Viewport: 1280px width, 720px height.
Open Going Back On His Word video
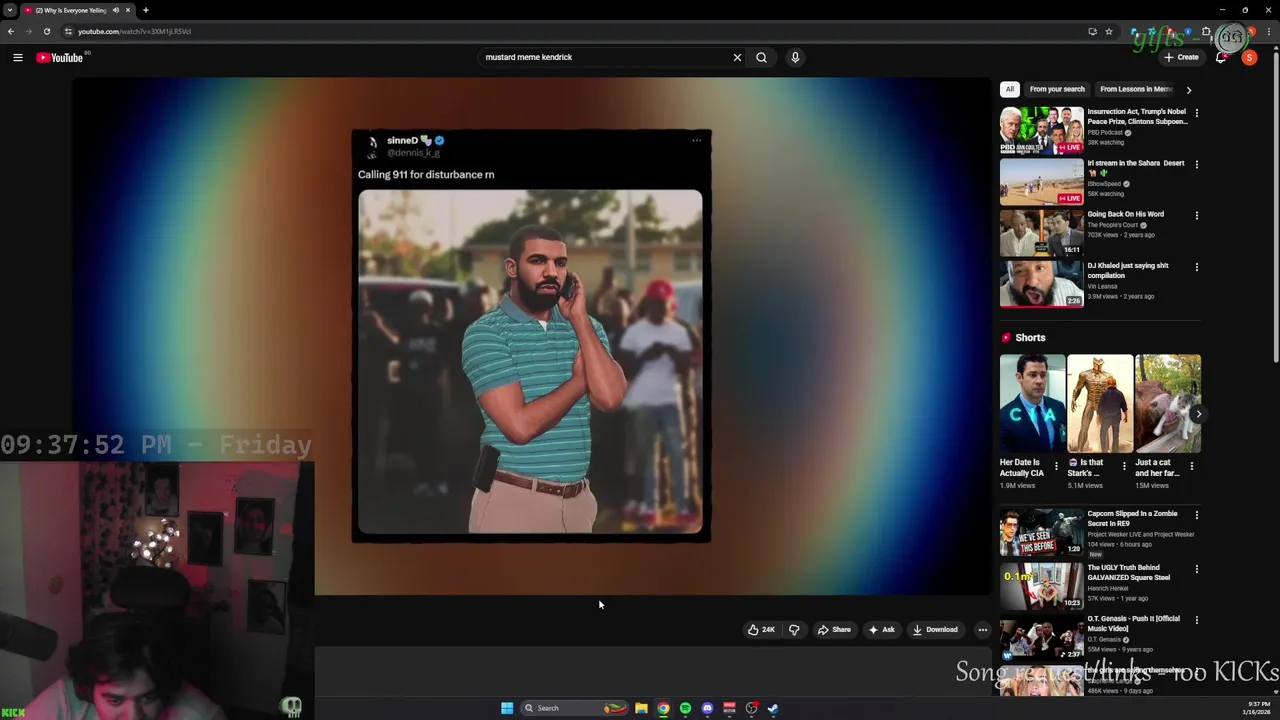coord(1041,232)
